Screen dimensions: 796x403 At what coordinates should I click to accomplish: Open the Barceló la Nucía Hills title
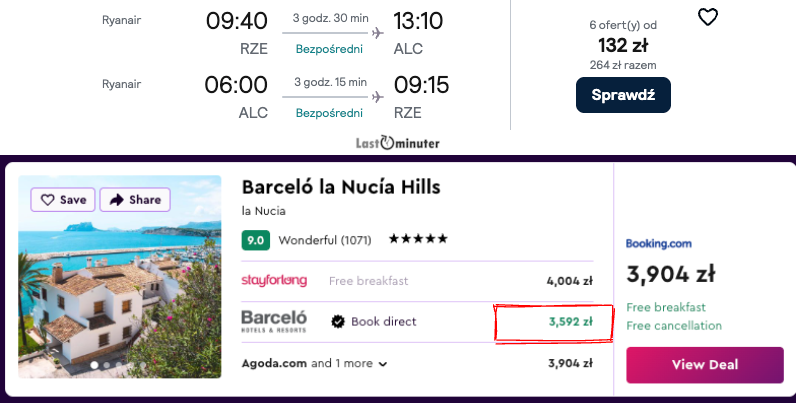(x=341, y=187)
